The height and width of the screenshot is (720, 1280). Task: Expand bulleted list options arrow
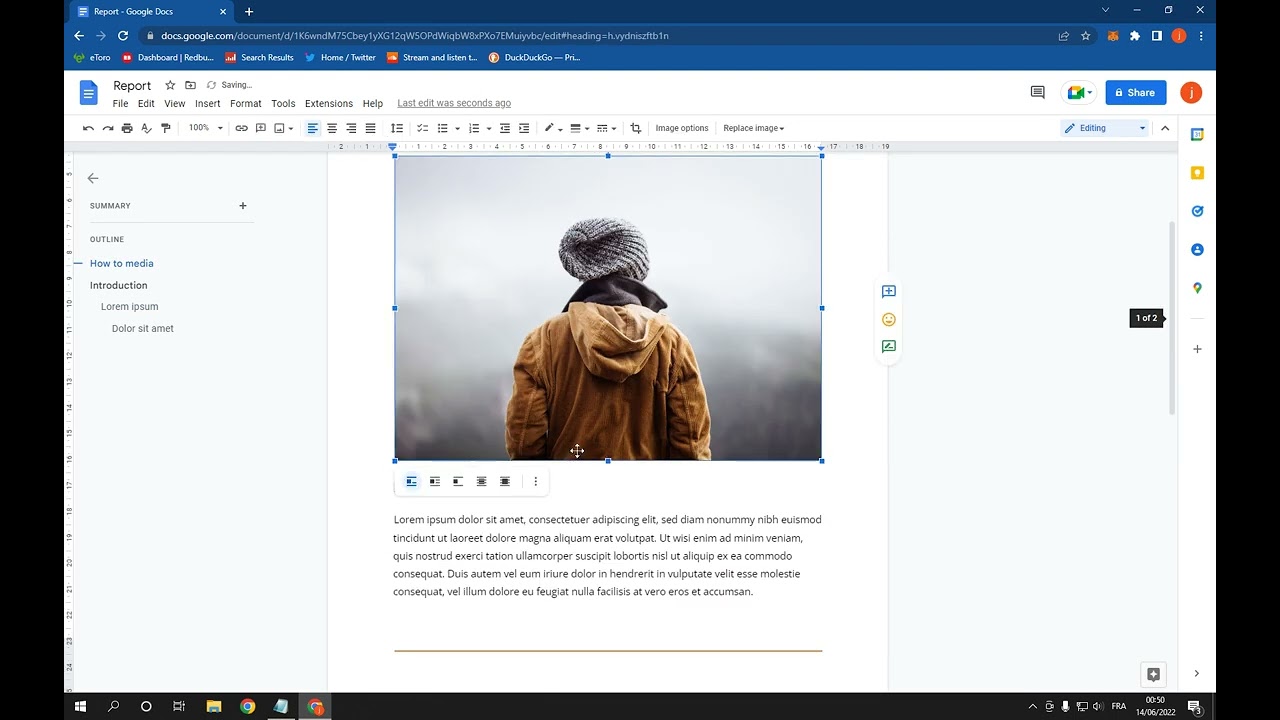pos(457,128)
